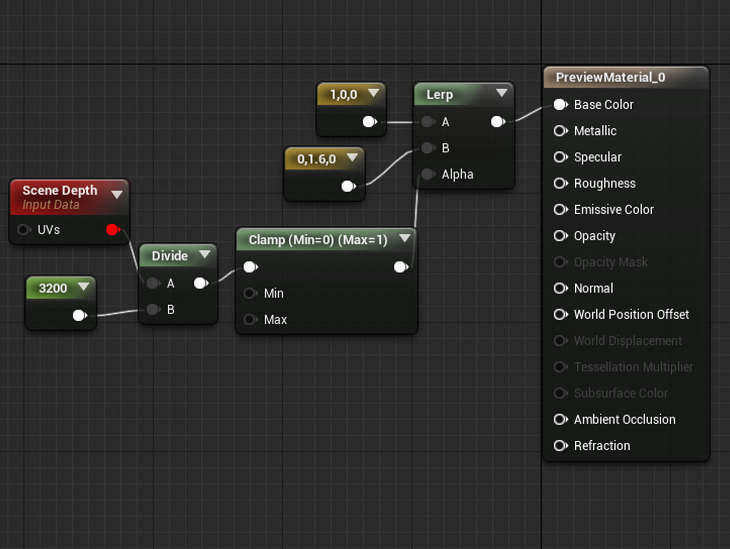Viewport: 730px width, 549px height.
Task: Click the Clamp node output pin
Action: tap(400, 267)
